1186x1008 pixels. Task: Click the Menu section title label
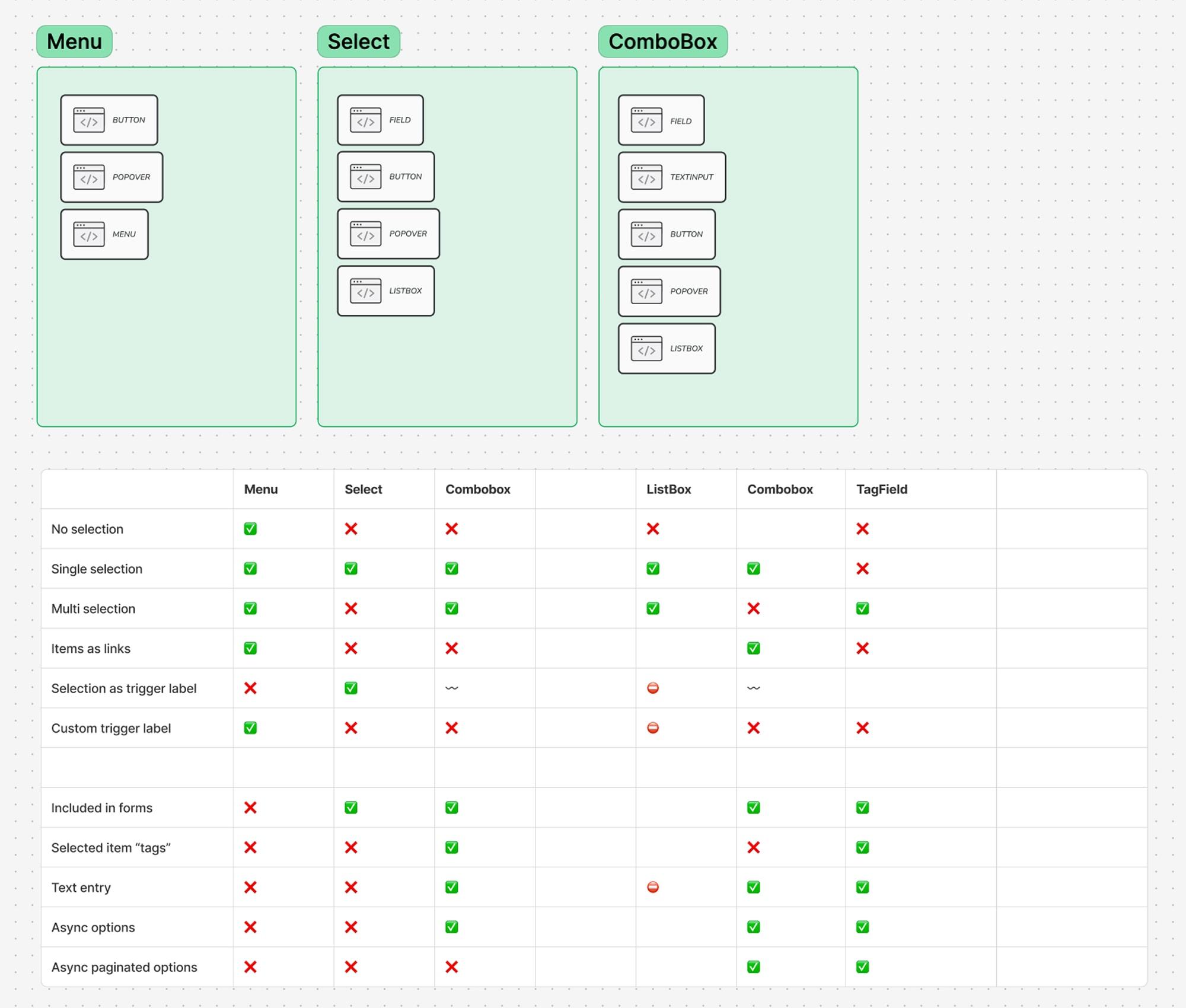75,42
